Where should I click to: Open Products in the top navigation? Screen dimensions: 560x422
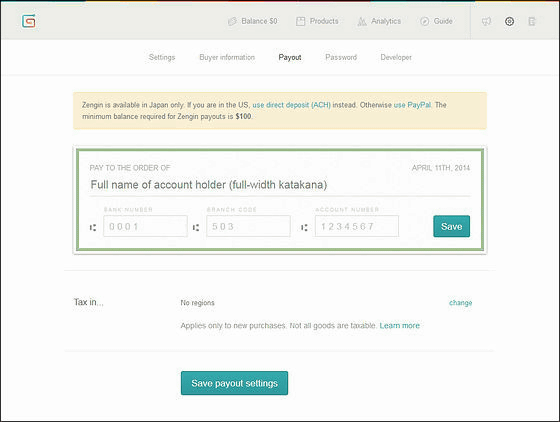pyautogui.click(x=317, y=21)
